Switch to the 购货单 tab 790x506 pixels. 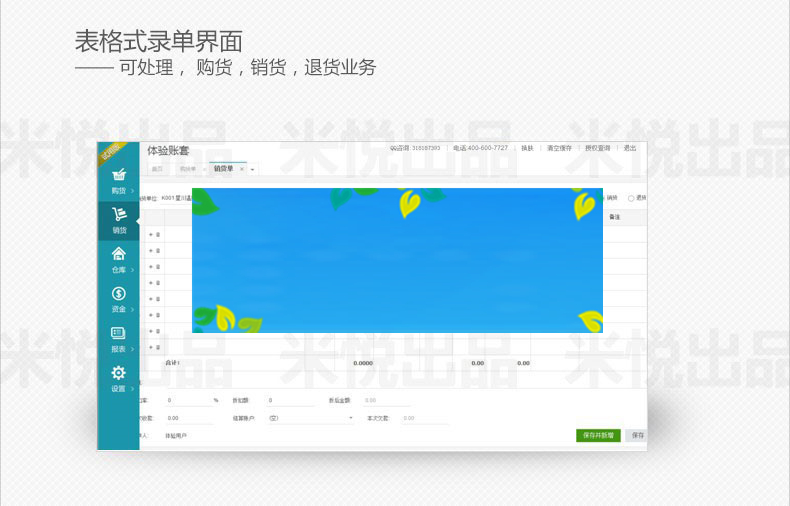187,169
